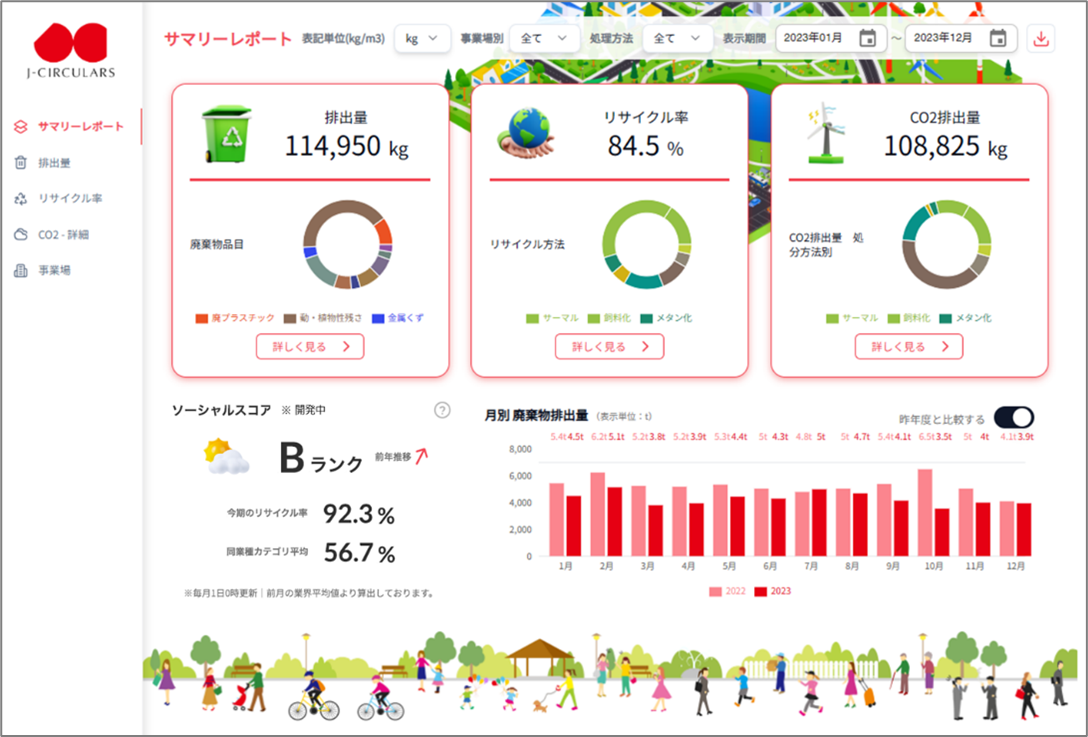Image resolution: width=1088 pixels, height=737 pixels.
Task: Click the orange 廃プラスチック legend swatch
Action: pos(201,319)
